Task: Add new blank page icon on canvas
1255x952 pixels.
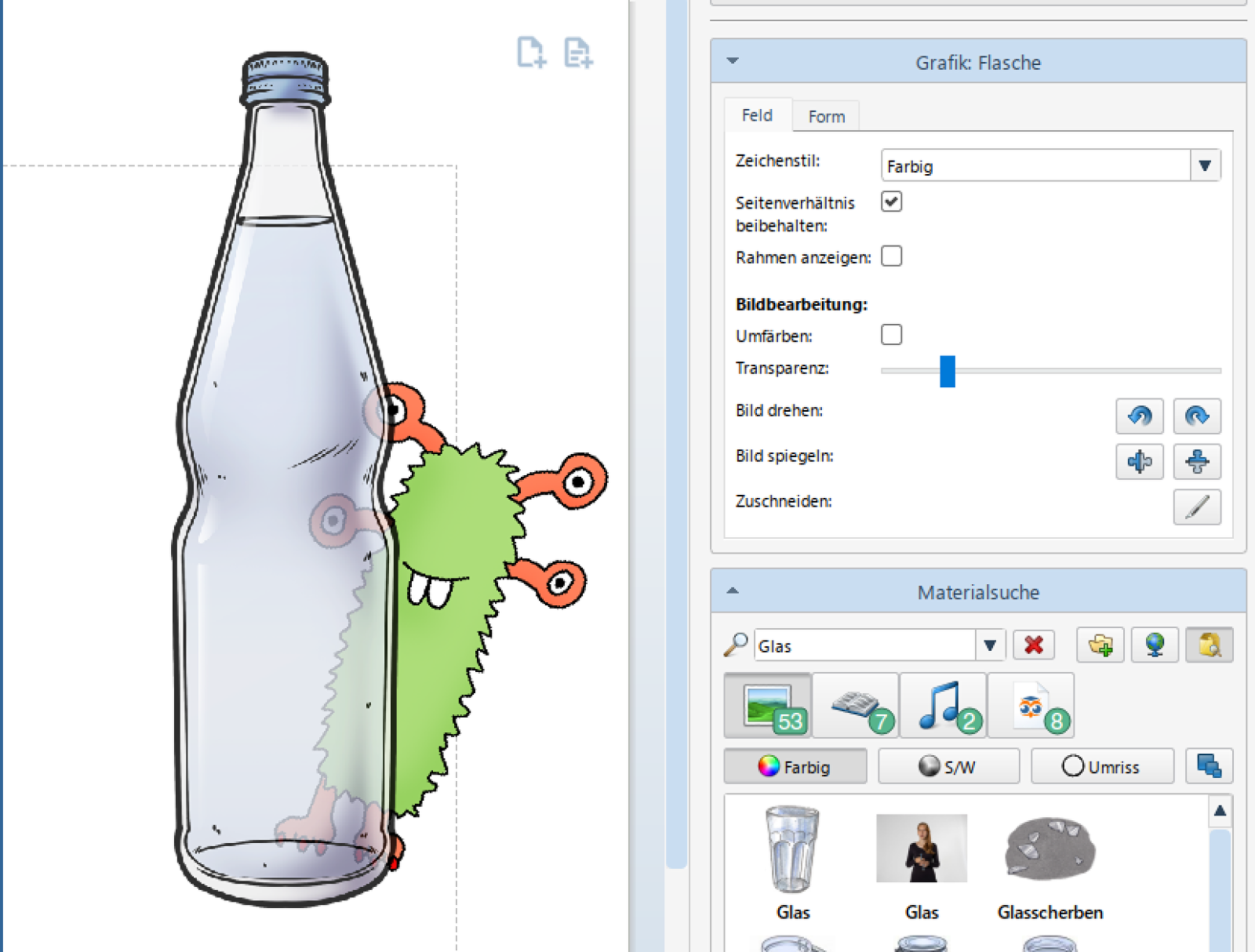Action: click(x=531, y=53)
